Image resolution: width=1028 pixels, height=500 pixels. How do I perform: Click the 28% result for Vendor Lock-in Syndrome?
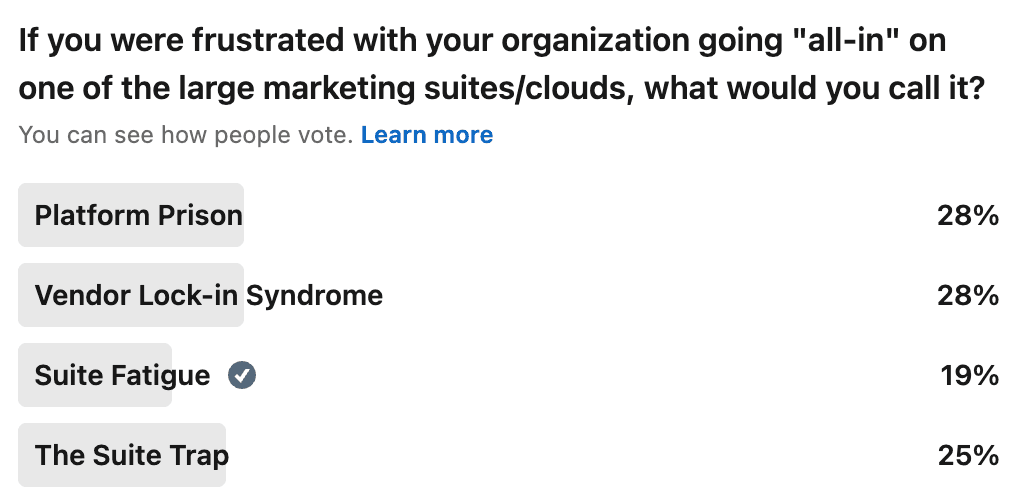(968, 295)
